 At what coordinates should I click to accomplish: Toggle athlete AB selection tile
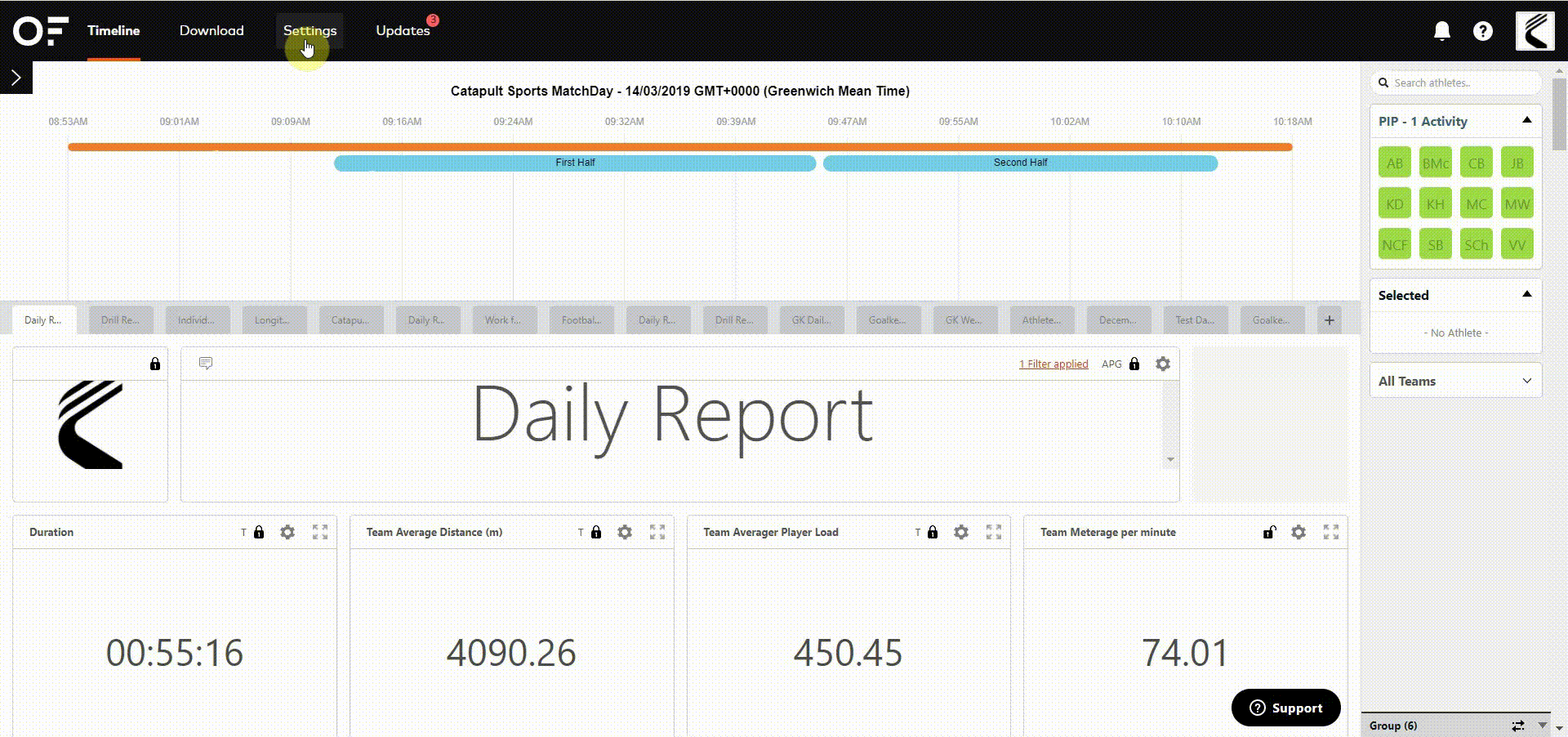1395,163
